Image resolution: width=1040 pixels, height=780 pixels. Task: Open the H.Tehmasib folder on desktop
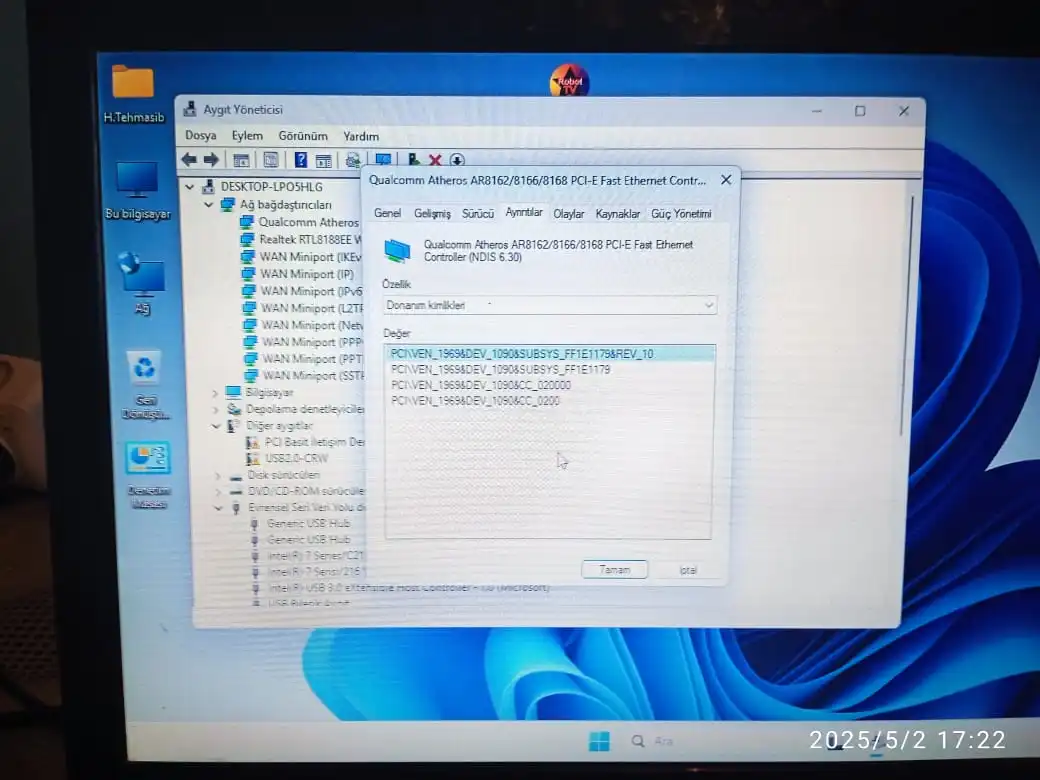click(x=133, y=94)
